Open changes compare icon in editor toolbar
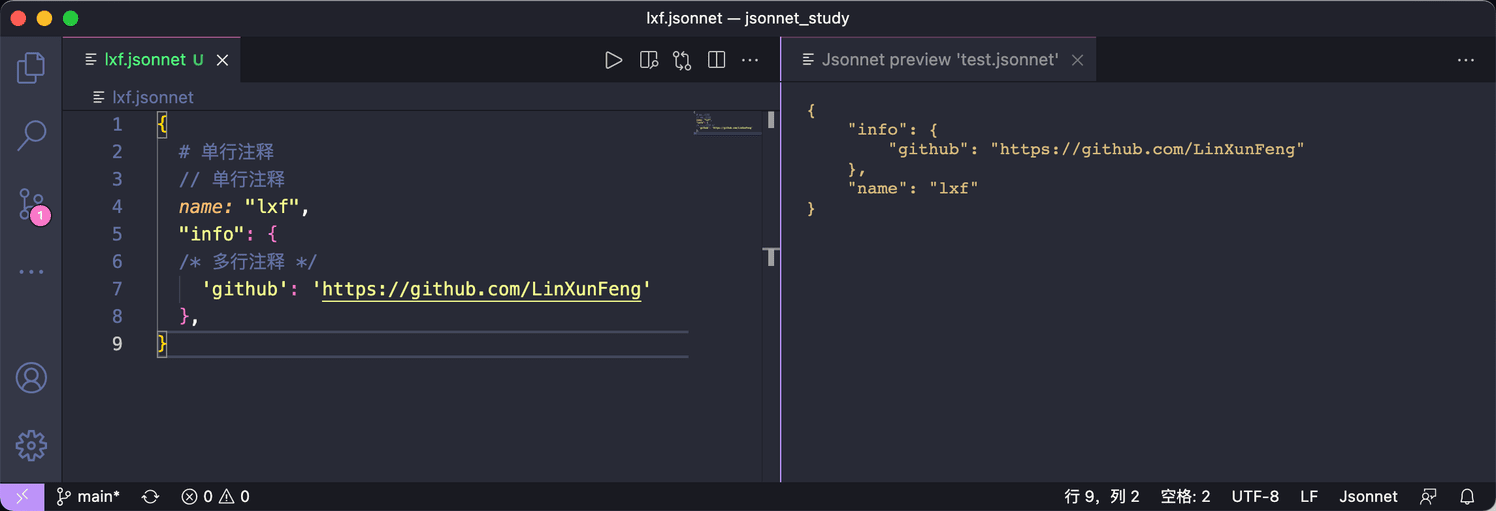The height and width of the screenshot is (511, 1496). 682,60
